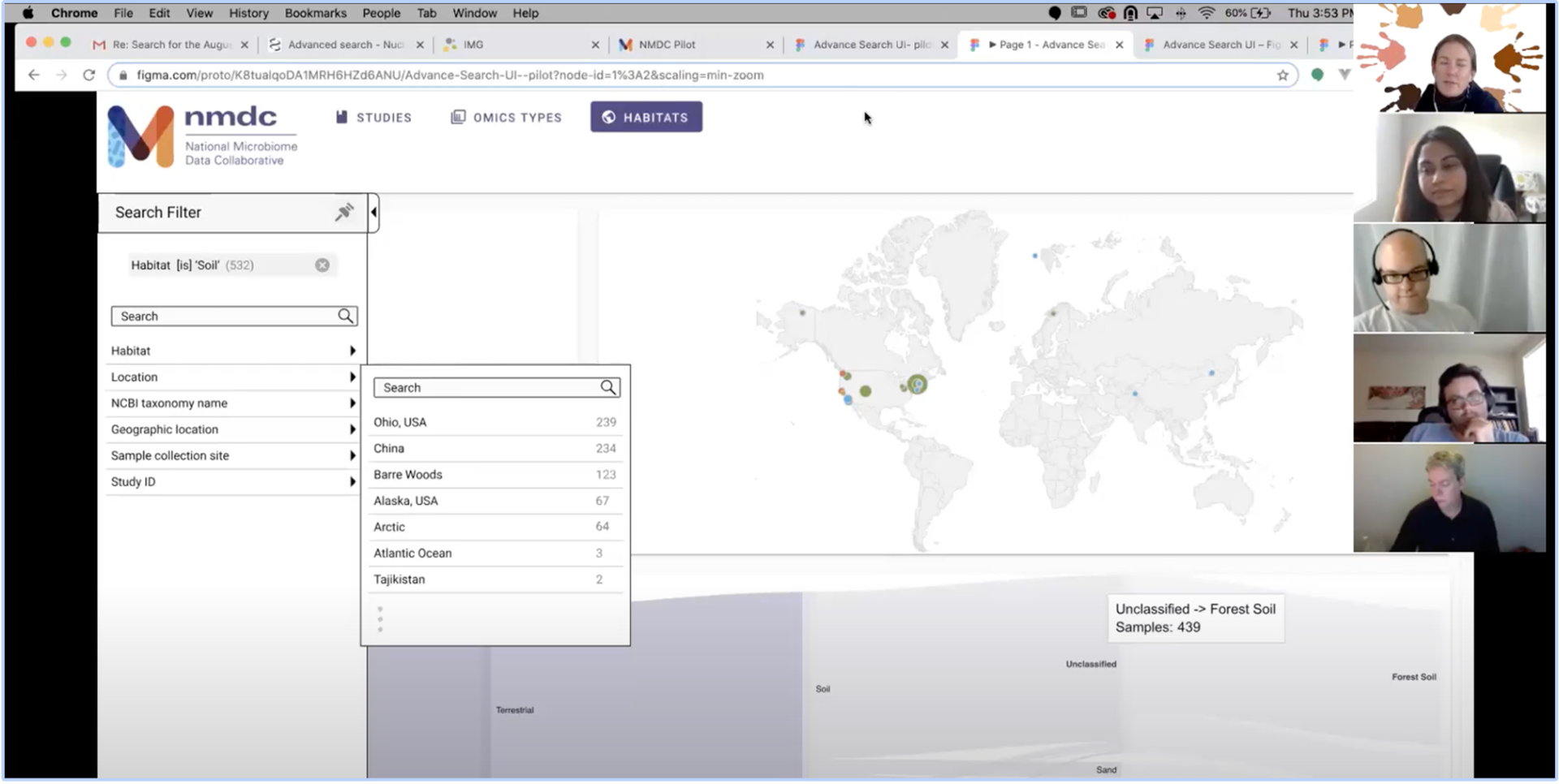Image resolution: width=1559 pixels, height=784 pixels.
Task: Click the green extension icon in Chrome toolbar
Action: [1317, 75]
